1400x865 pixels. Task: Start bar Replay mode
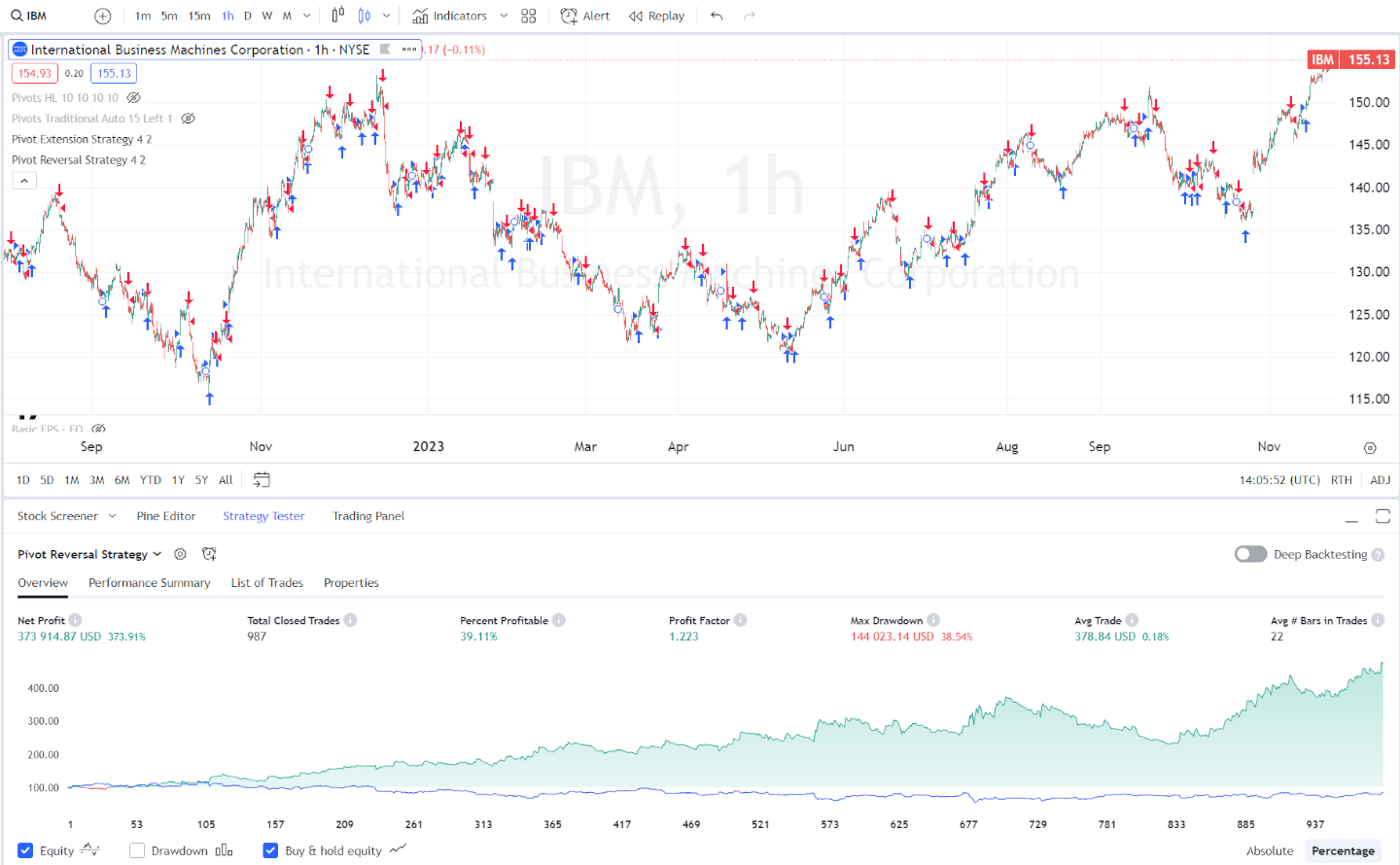coord(656,16)
